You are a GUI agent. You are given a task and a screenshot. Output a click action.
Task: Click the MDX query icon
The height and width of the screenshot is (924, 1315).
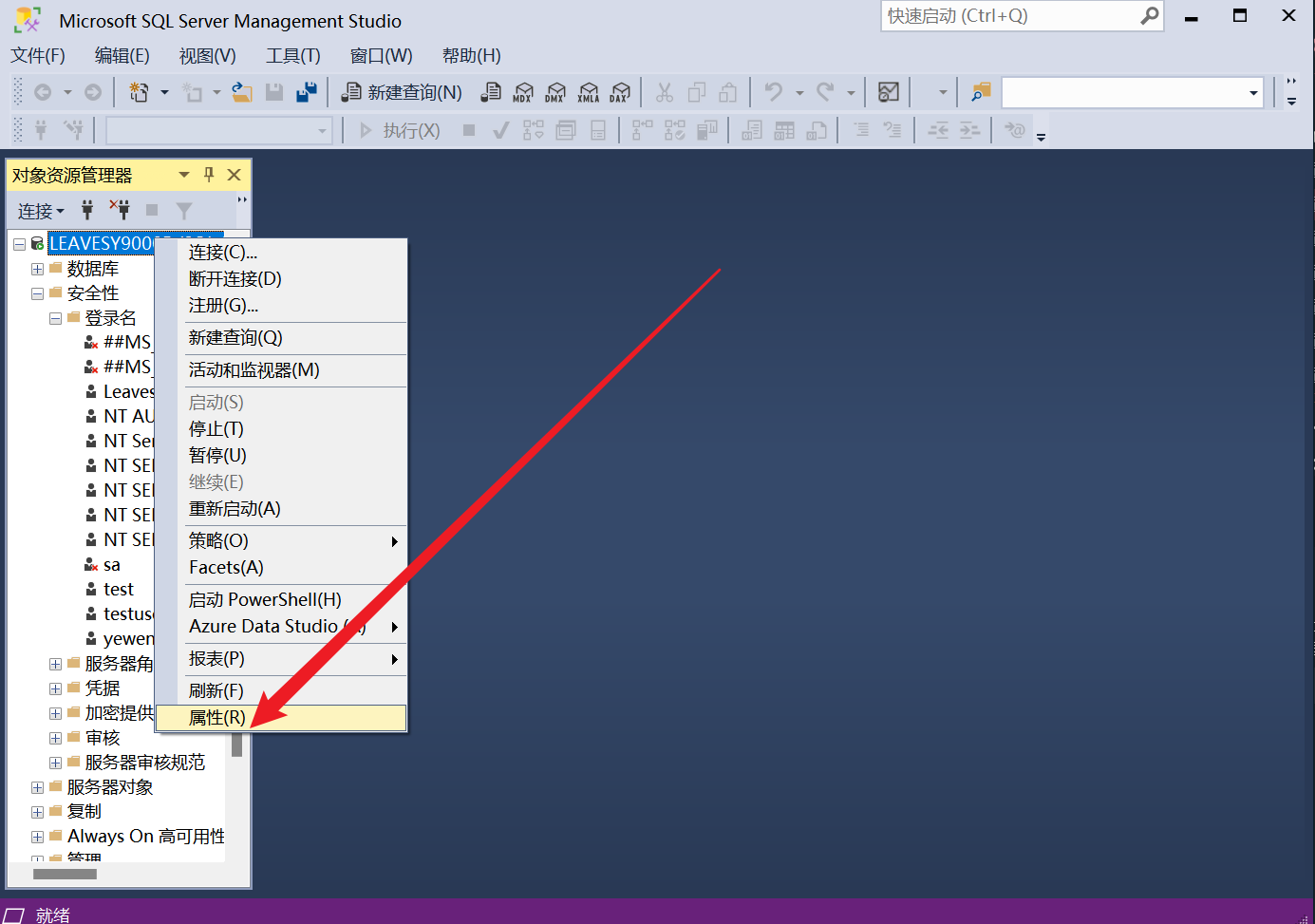tap(523, 92)
